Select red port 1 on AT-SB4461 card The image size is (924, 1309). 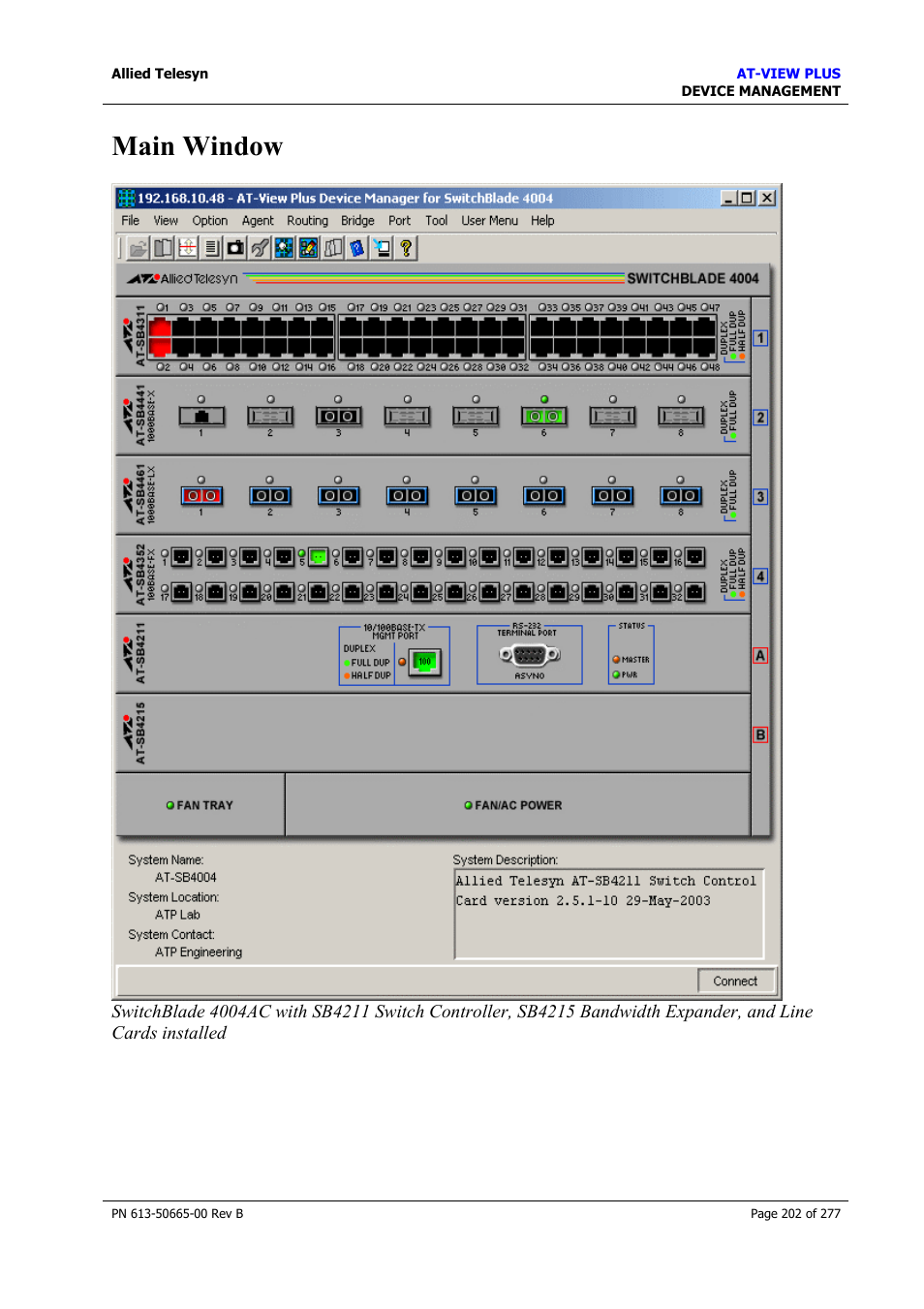201,495
